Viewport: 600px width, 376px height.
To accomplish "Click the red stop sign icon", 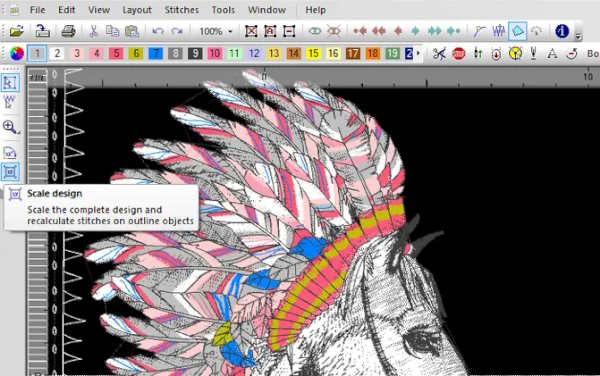I will click(458, 54).
